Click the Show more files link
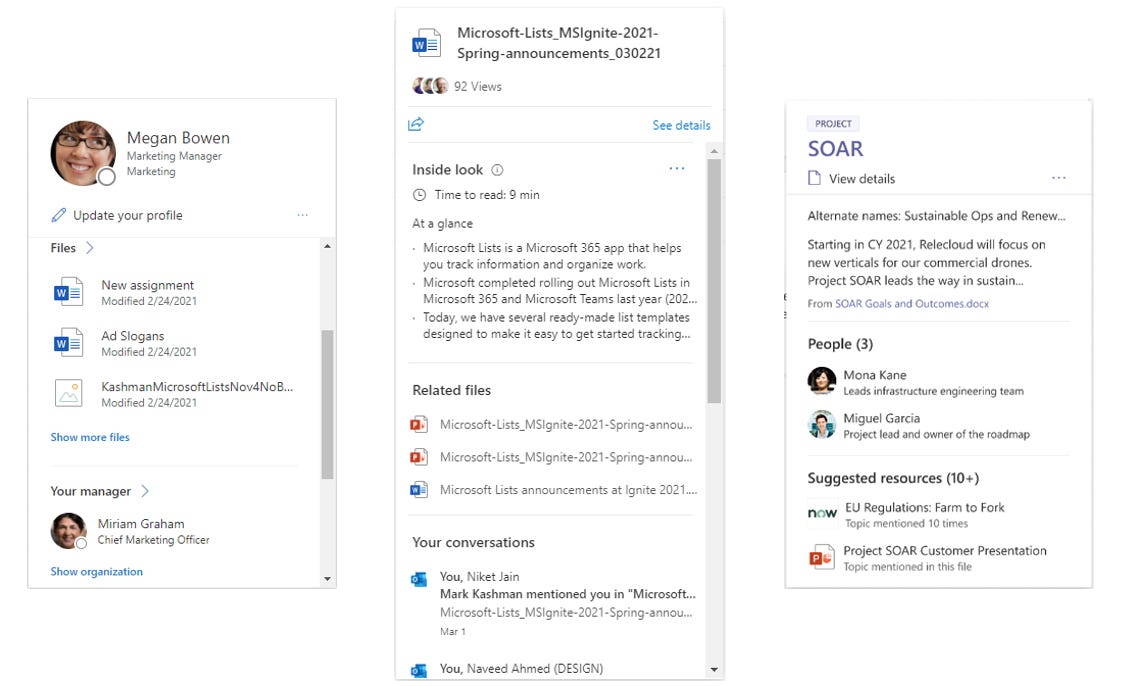This screenshot has width=1121, height=686. click(90, 437)
